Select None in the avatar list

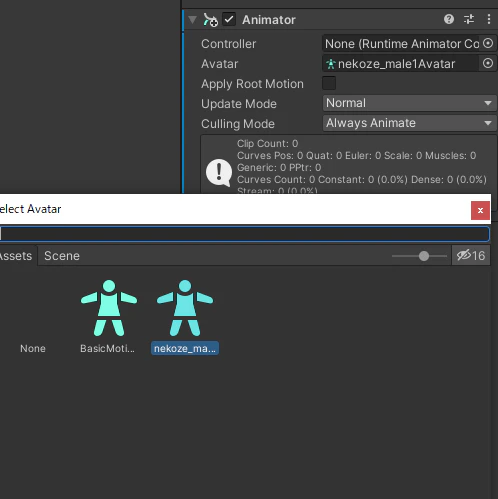[x=33, y=348]
